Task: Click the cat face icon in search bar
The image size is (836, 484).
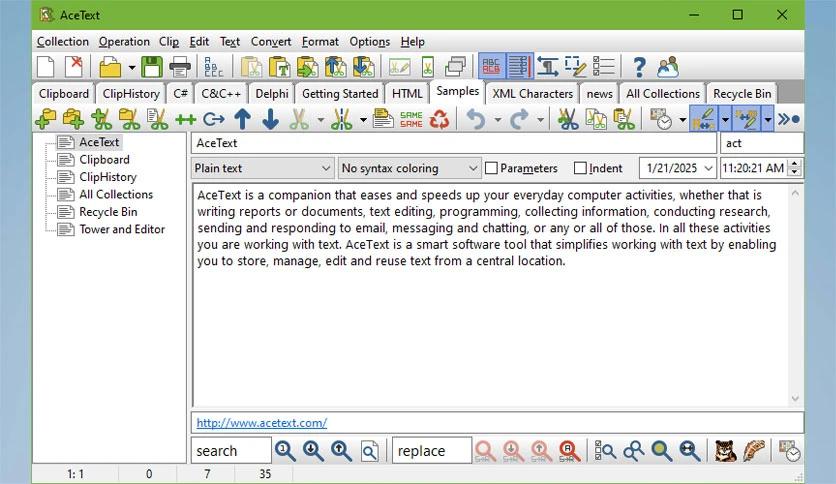Action: 726,451
